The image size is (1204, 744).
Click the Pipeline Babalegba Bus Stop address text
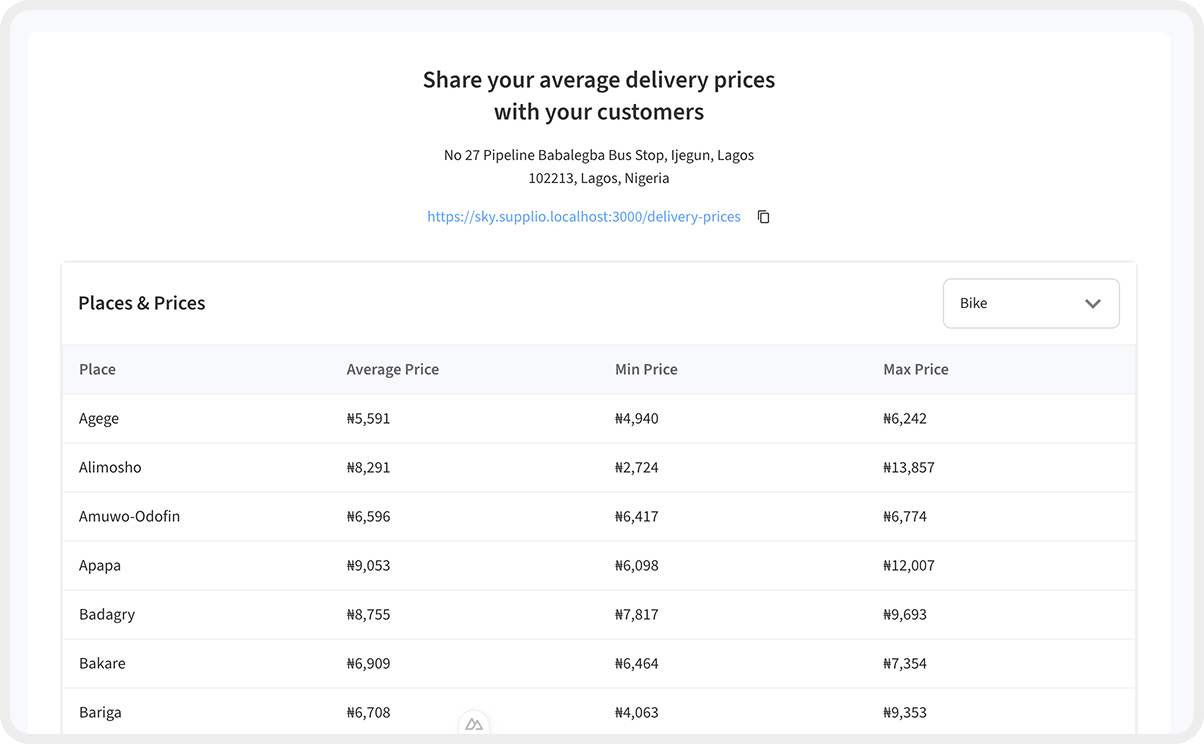click(598, 156)
